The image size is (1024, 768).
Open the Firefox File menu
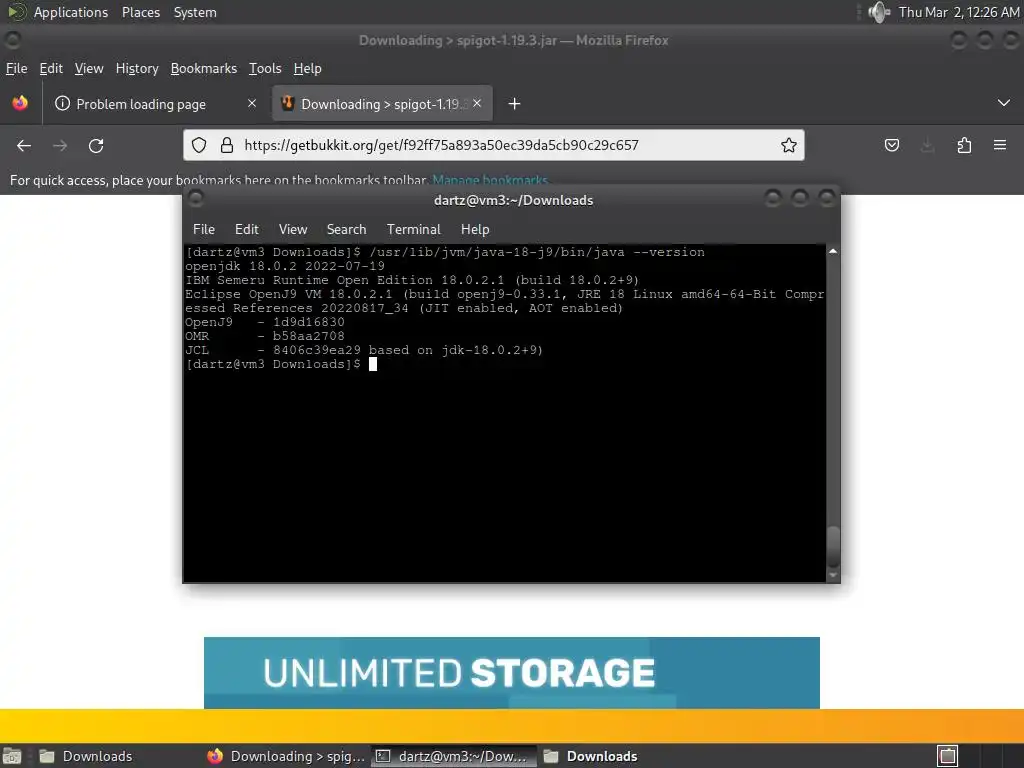click(16, 69)
